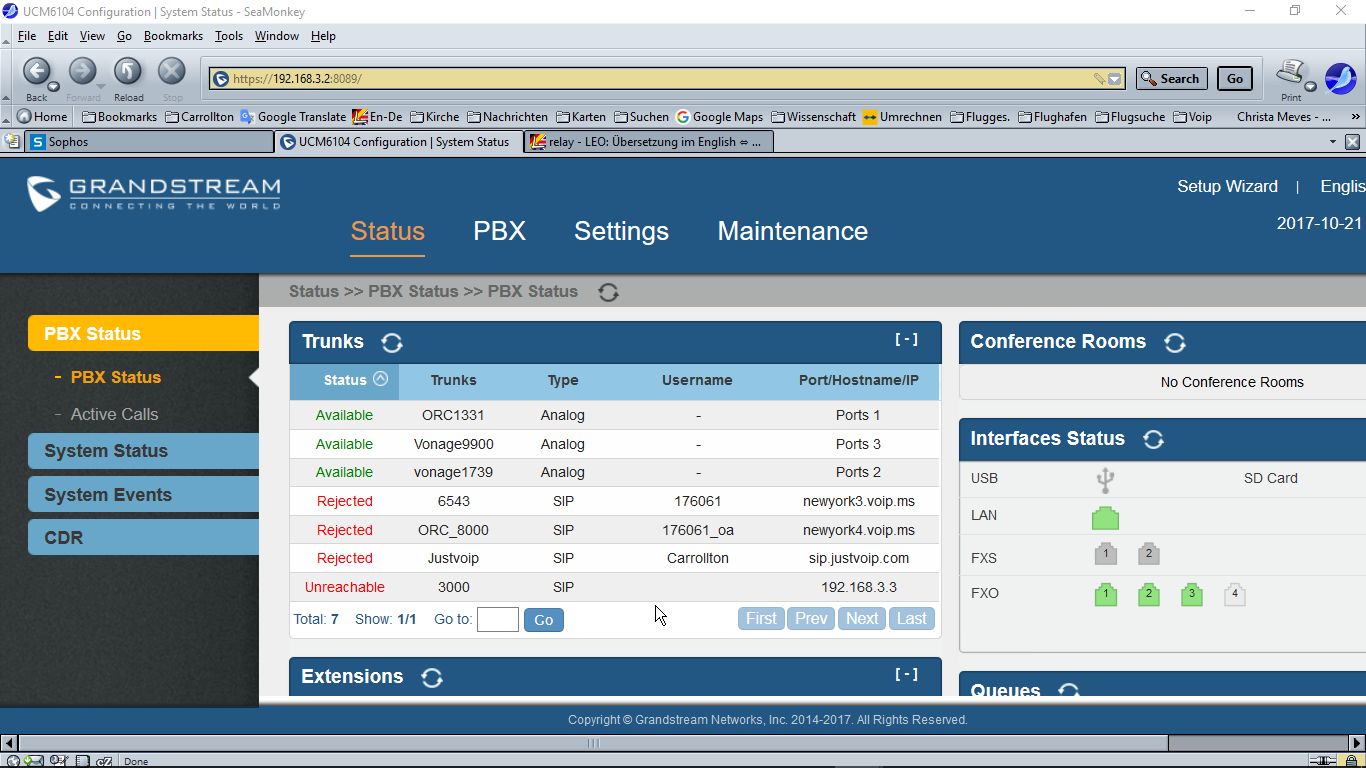Refresh the Extensions panel
The width and height of the screenshot is (1366, 768).
[432, 678]
